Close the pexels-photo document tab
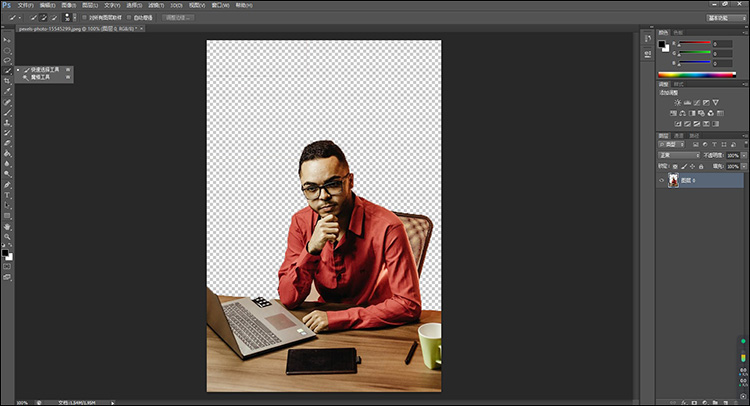The height and width of the screenshot is (406, 750). click(142, 29)
